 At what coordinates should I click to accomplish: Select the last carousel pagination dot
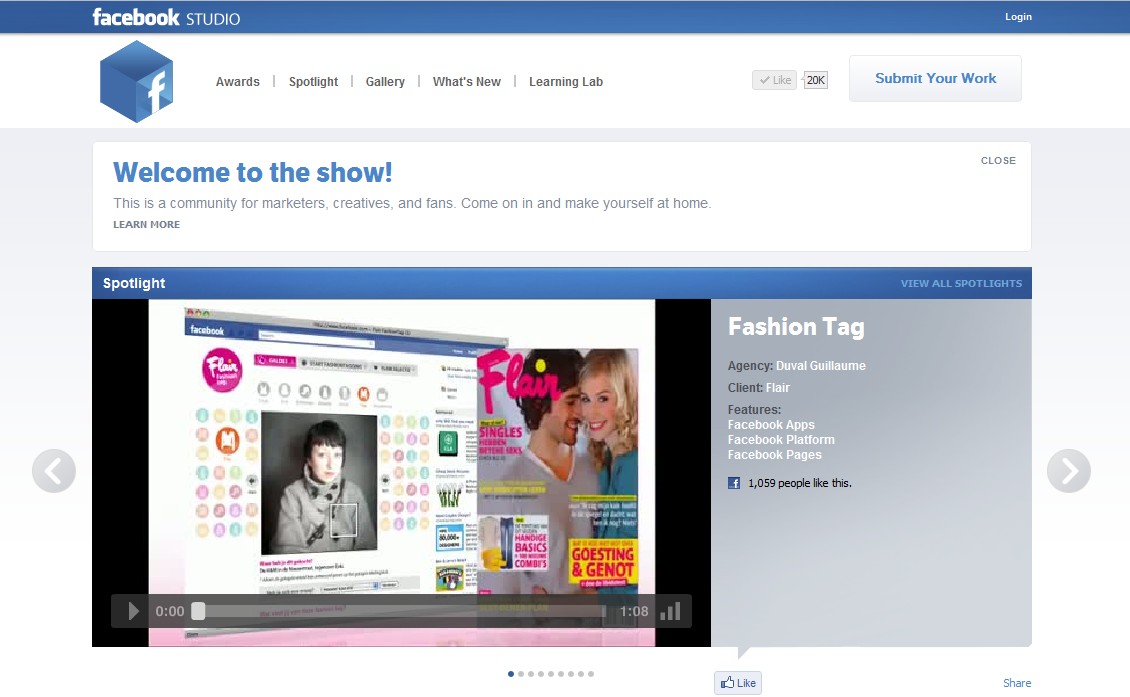[591, 674]
